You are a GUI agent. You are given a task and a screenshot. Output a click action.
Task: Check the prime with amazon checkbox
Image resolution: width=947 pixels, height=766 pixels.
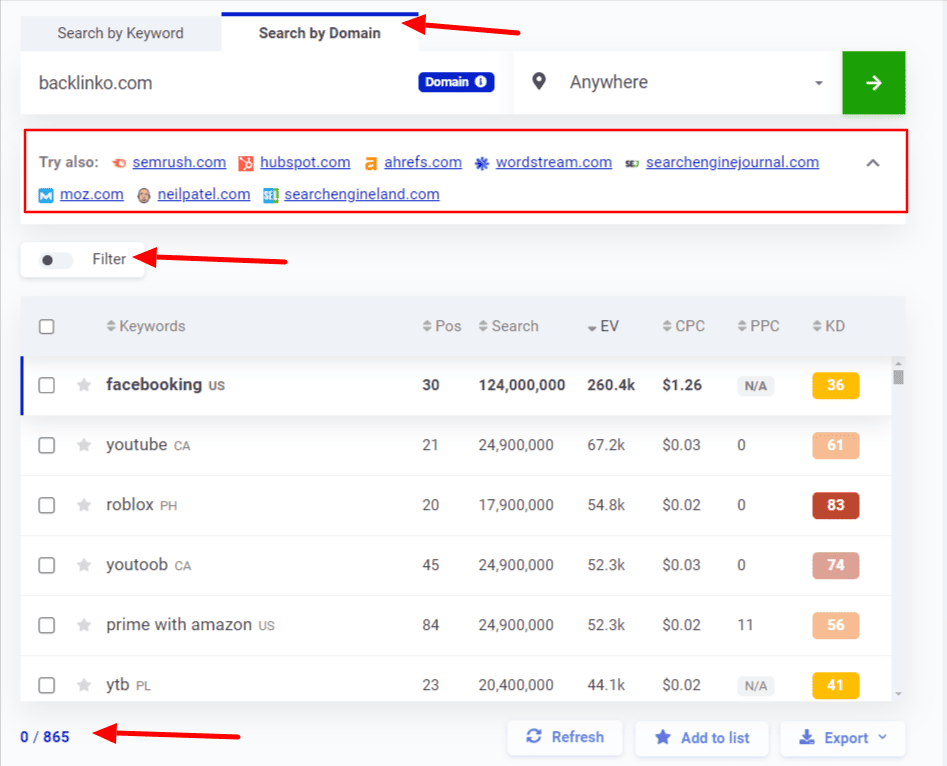(47, 625)
